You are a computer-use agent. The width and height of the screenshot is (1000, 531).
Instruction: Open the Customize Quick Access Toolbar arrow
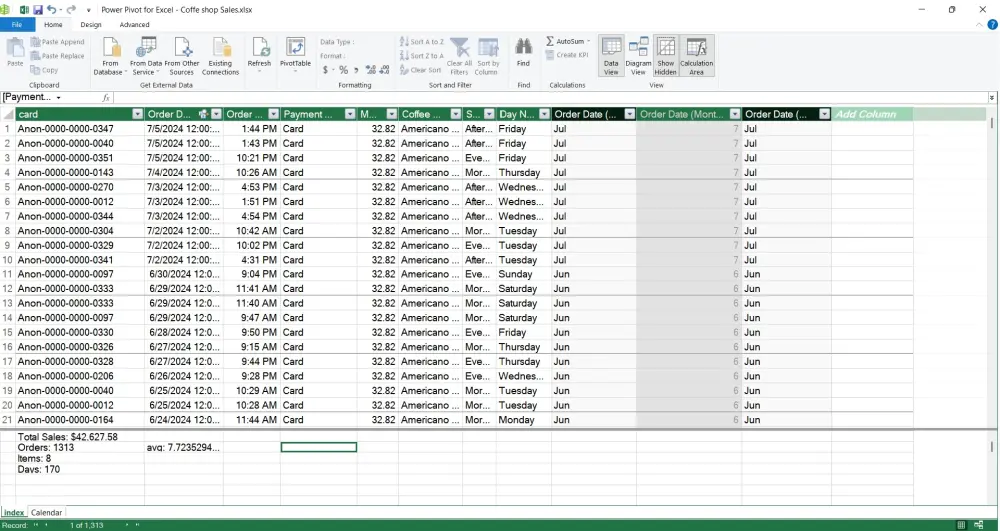[88, 10]
